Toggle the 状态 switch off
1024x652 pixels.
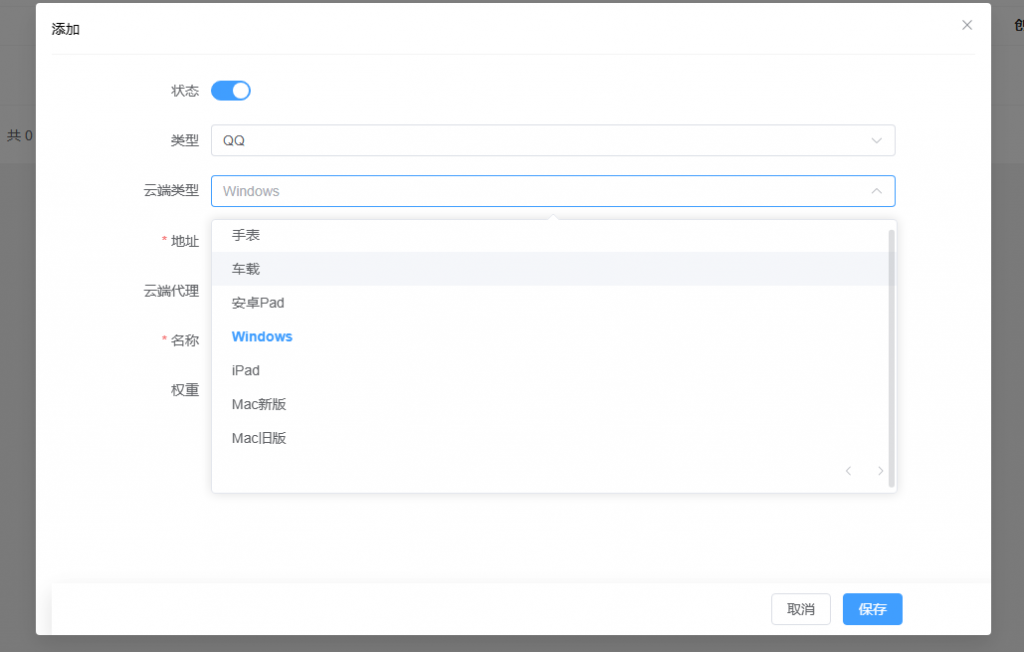tap(231, 91)
